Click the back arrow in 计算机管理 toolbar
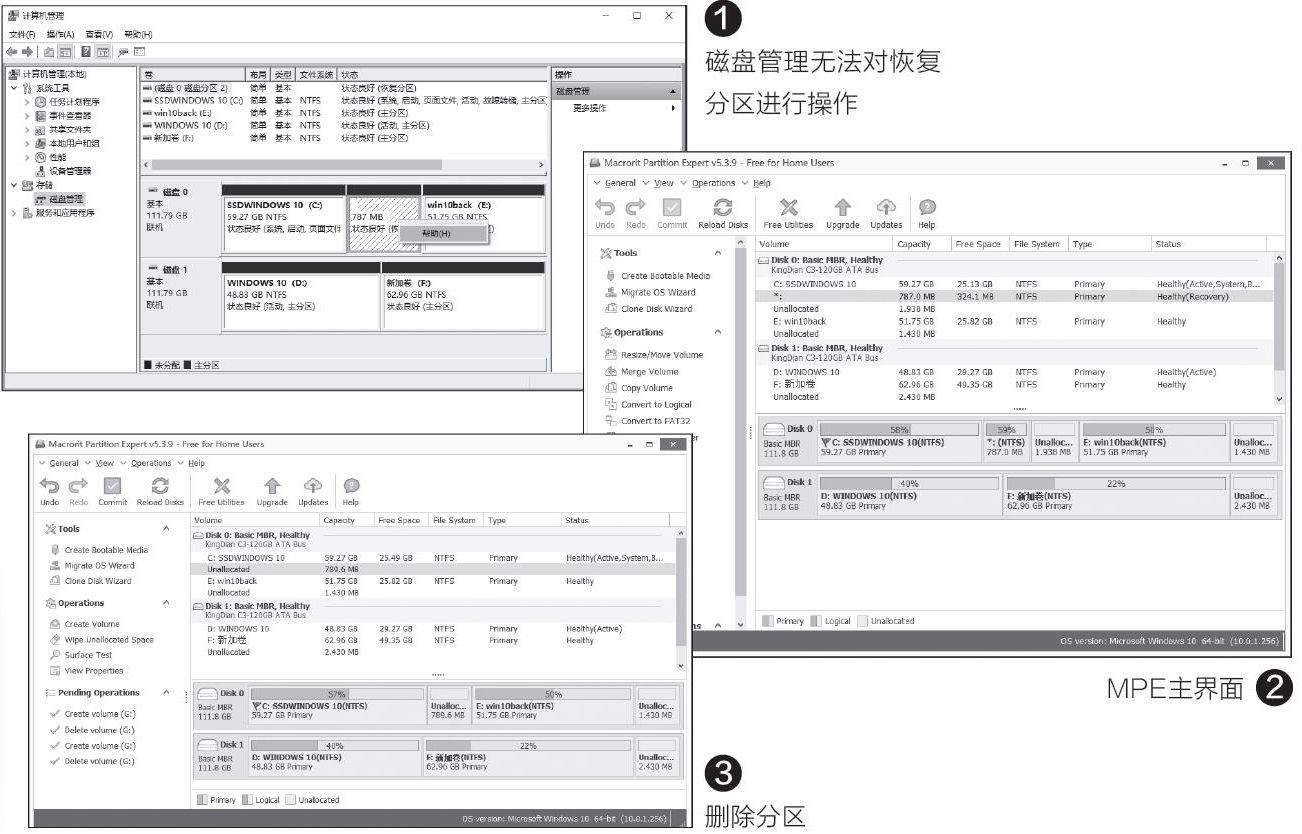1302x834 pixels. (13, 51)
